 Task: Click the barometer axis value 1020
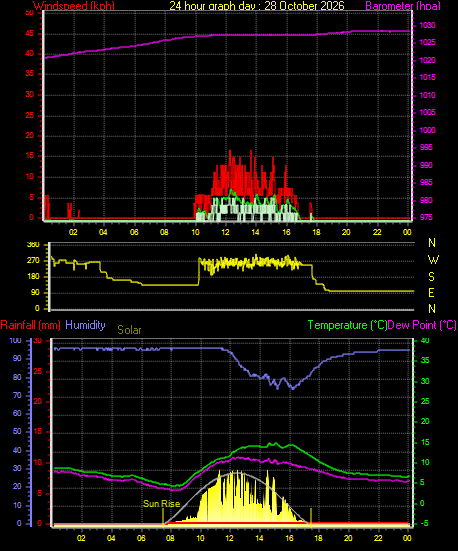(x=427, y=60)
